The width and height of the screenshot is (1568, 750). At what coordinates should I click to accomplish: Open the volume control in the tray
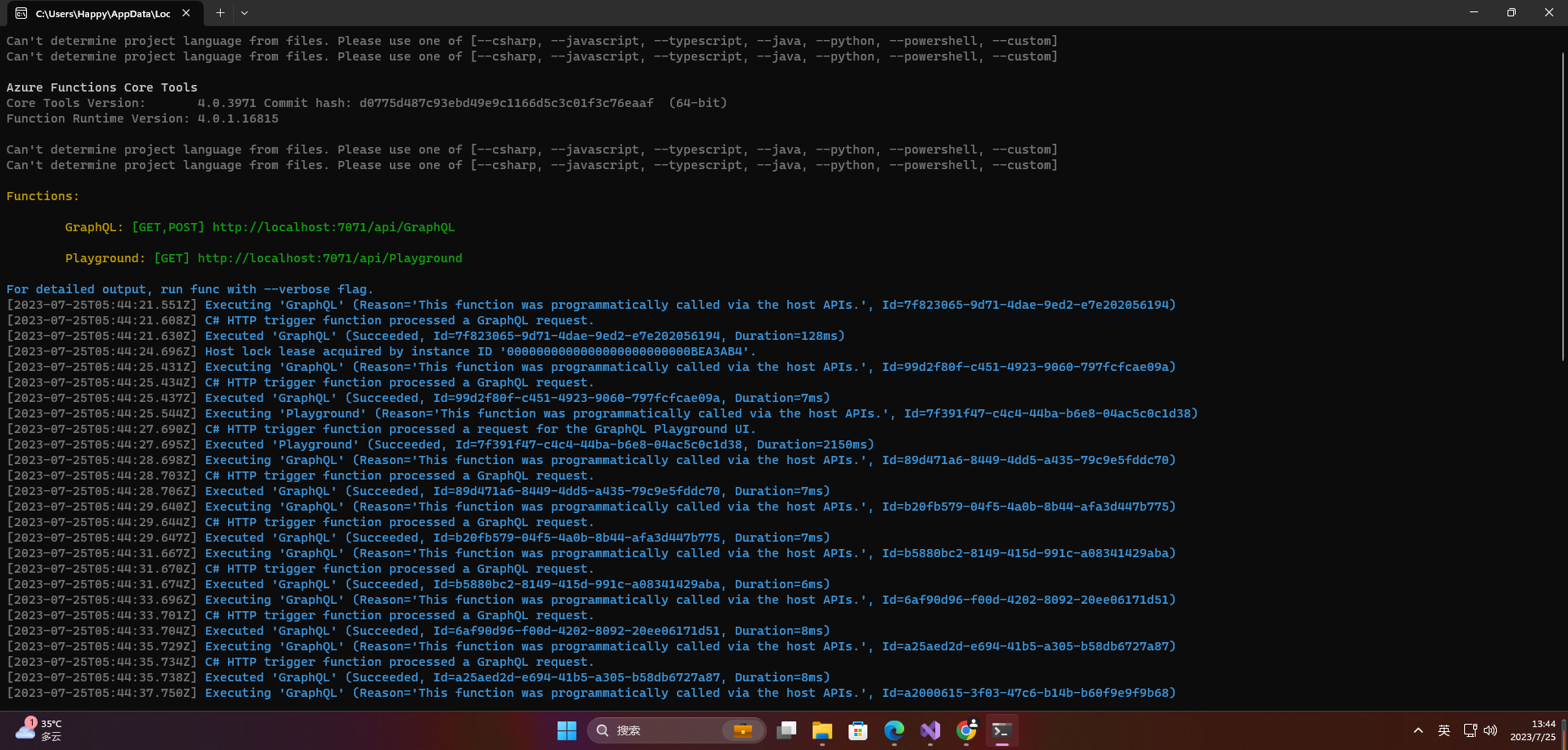point(1490,730)
